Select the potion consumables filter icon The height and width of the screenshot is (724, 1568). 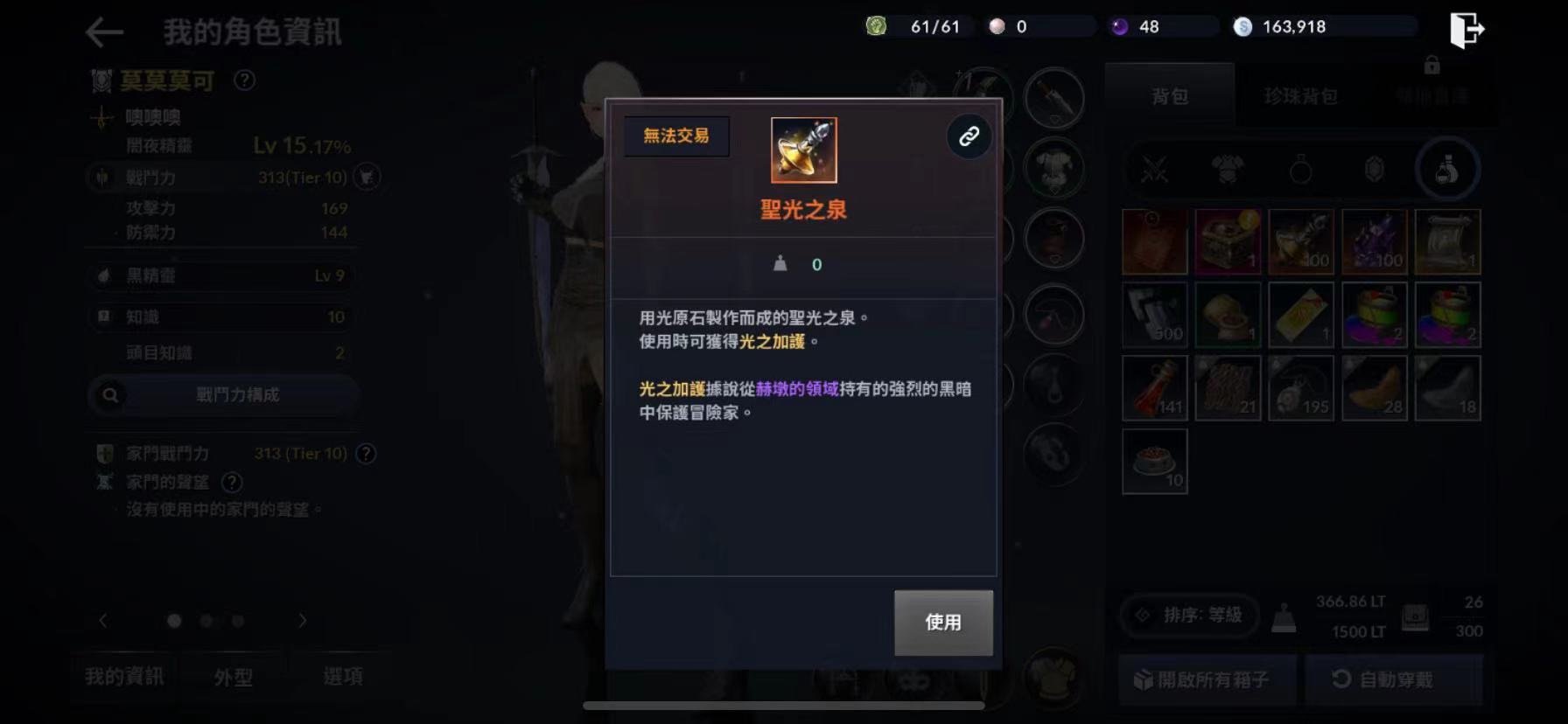tap(1447, 169)
